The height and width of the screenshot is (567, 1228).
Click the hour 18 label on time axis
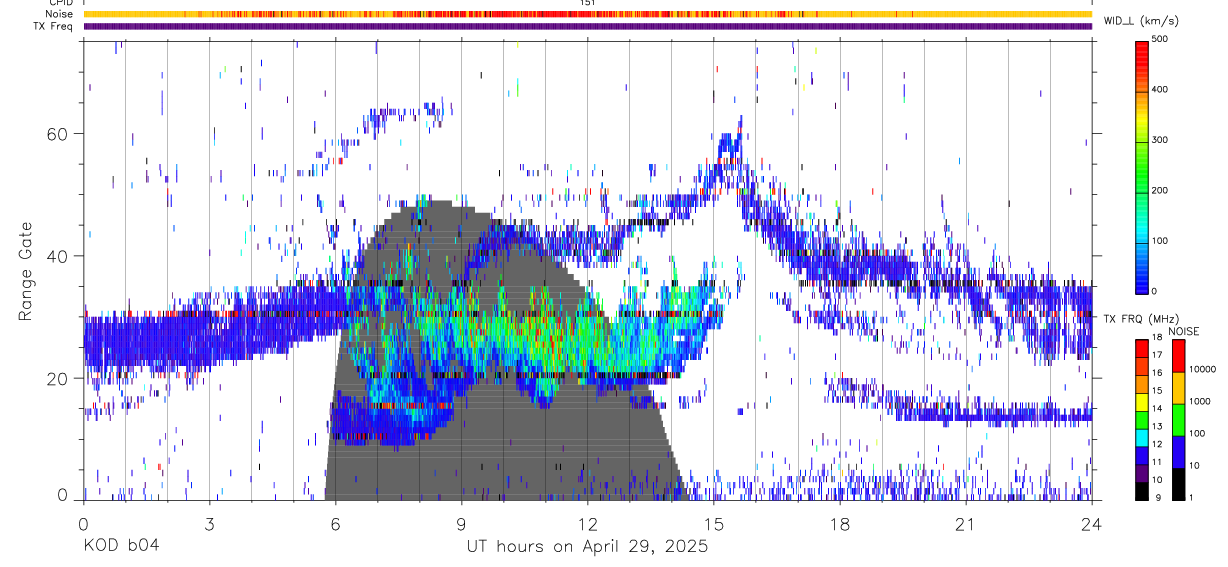839,523
